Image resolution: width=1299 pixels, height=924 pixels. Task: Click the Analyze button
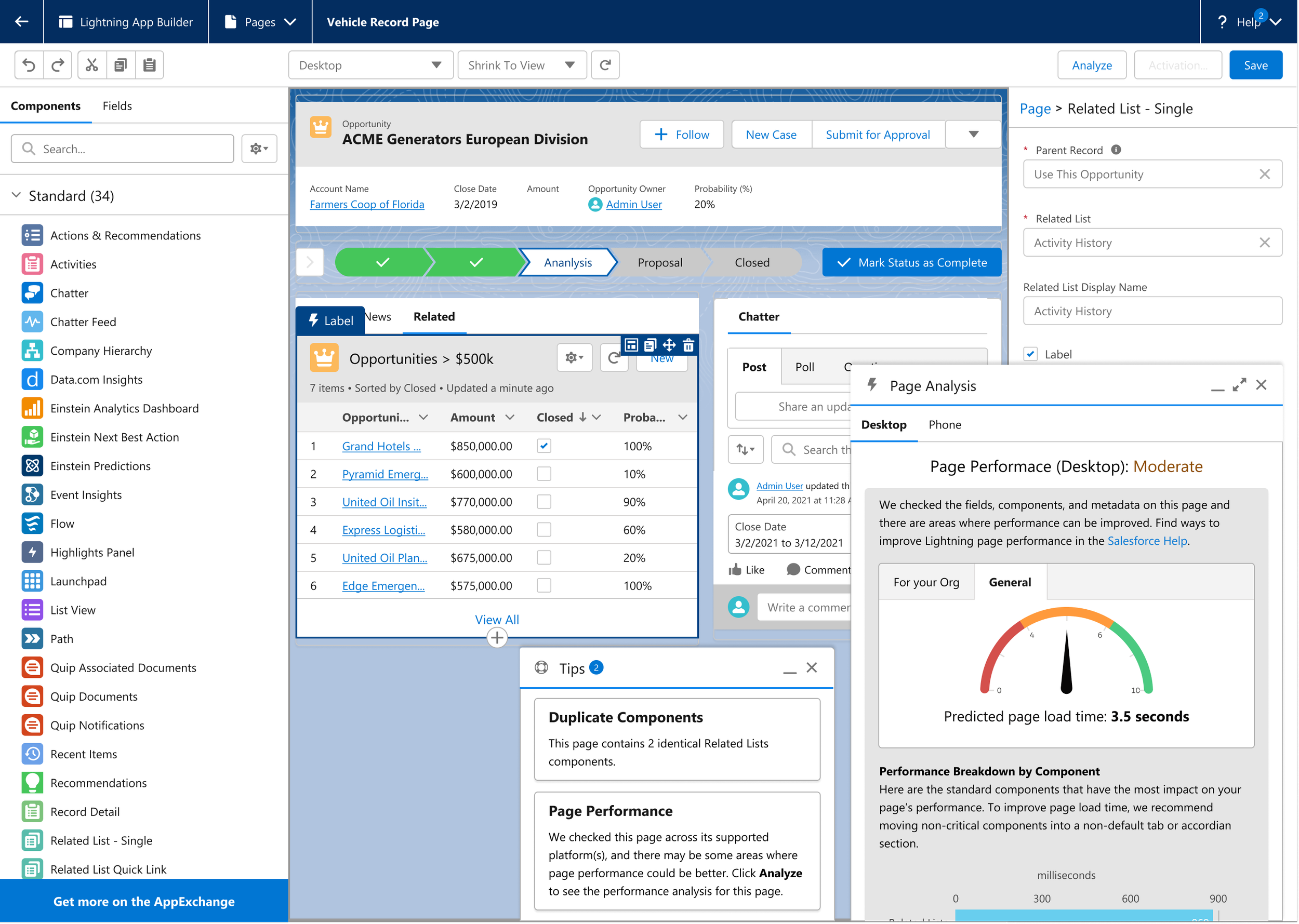coord(1091,65)
